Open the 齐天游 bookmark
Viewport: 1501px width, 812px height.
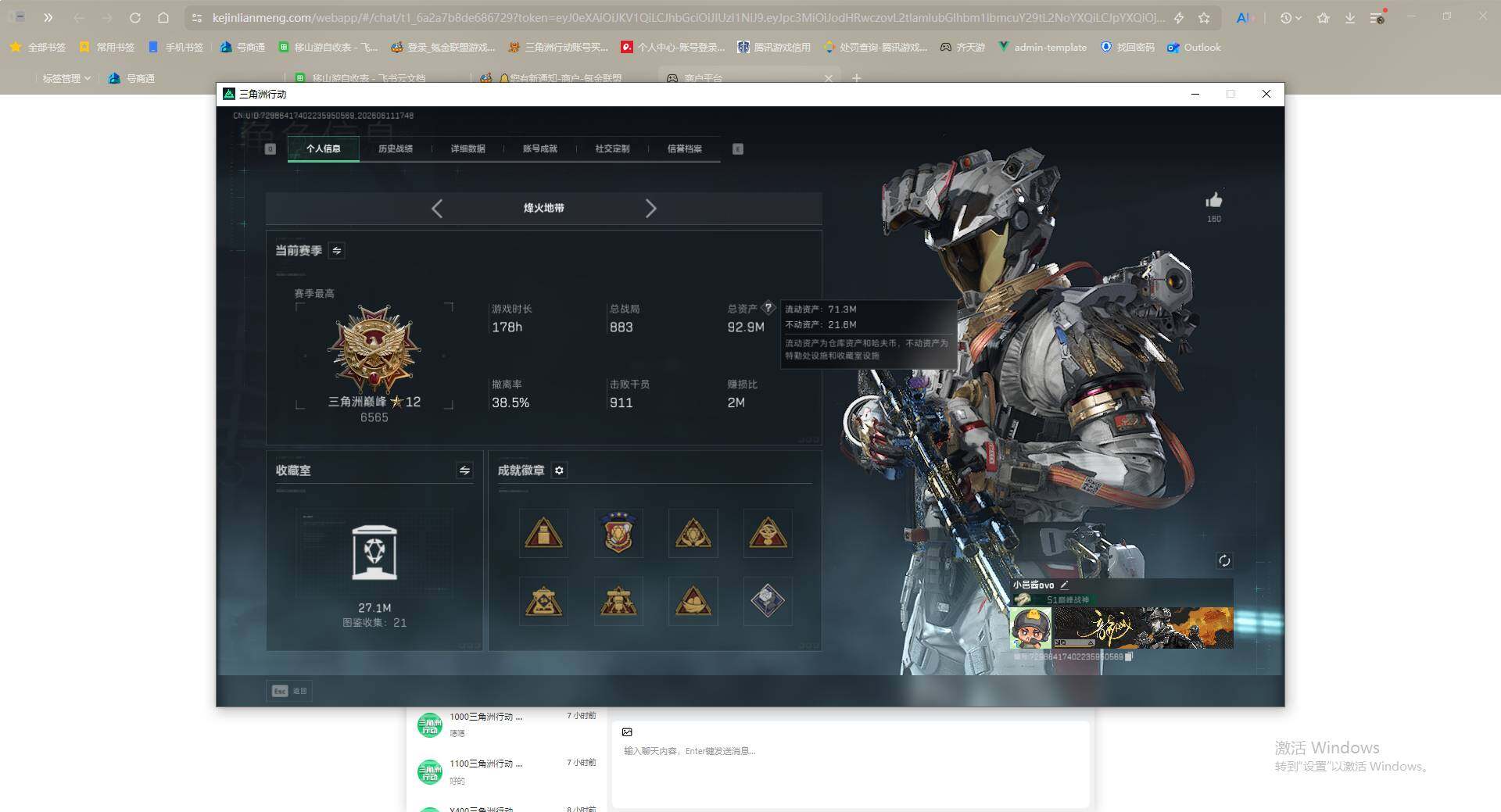(x=962, y=48)
